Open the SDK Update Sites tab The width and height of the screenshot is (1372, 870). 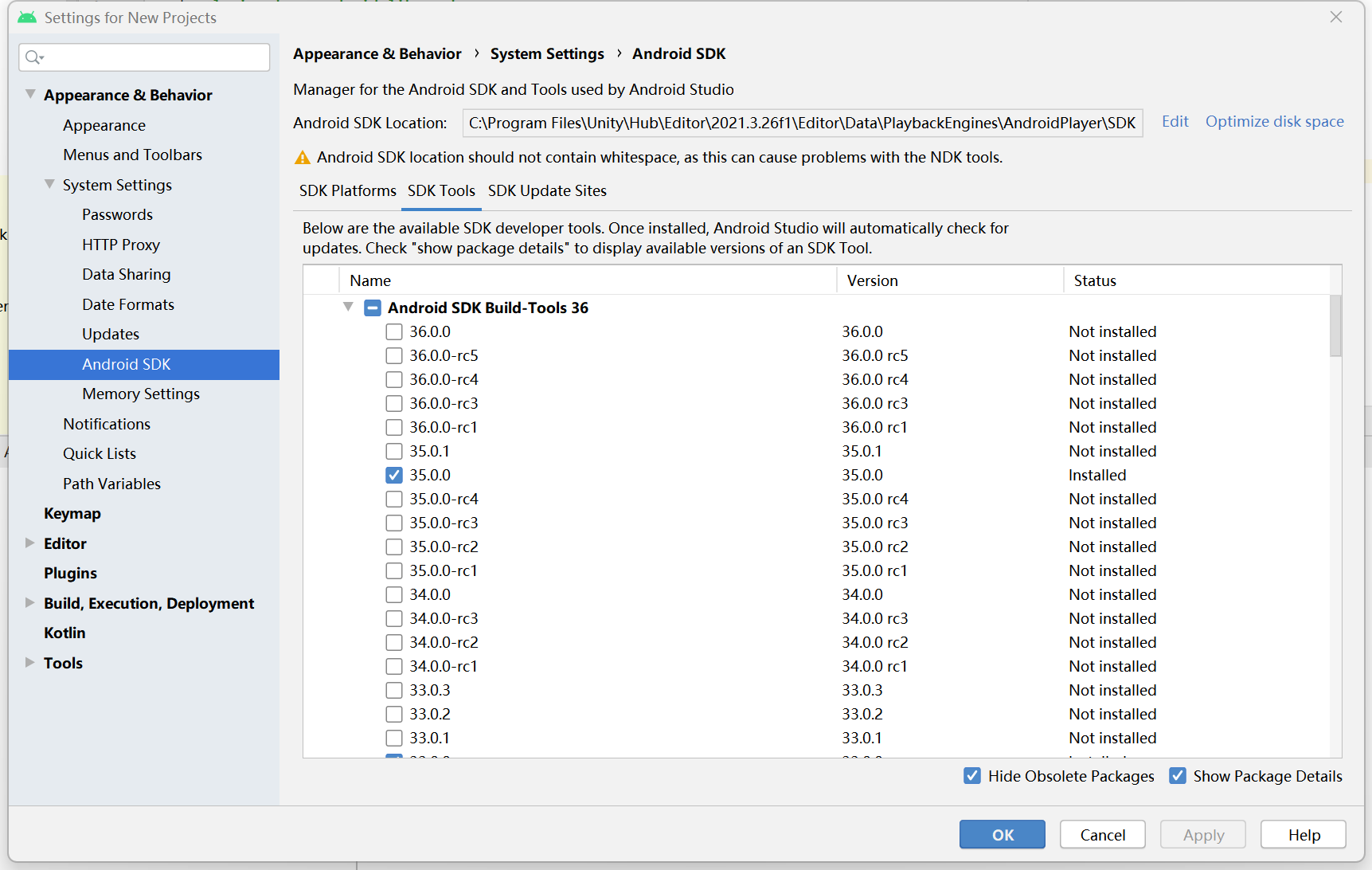pyautogui.click(x=547, y=190)
